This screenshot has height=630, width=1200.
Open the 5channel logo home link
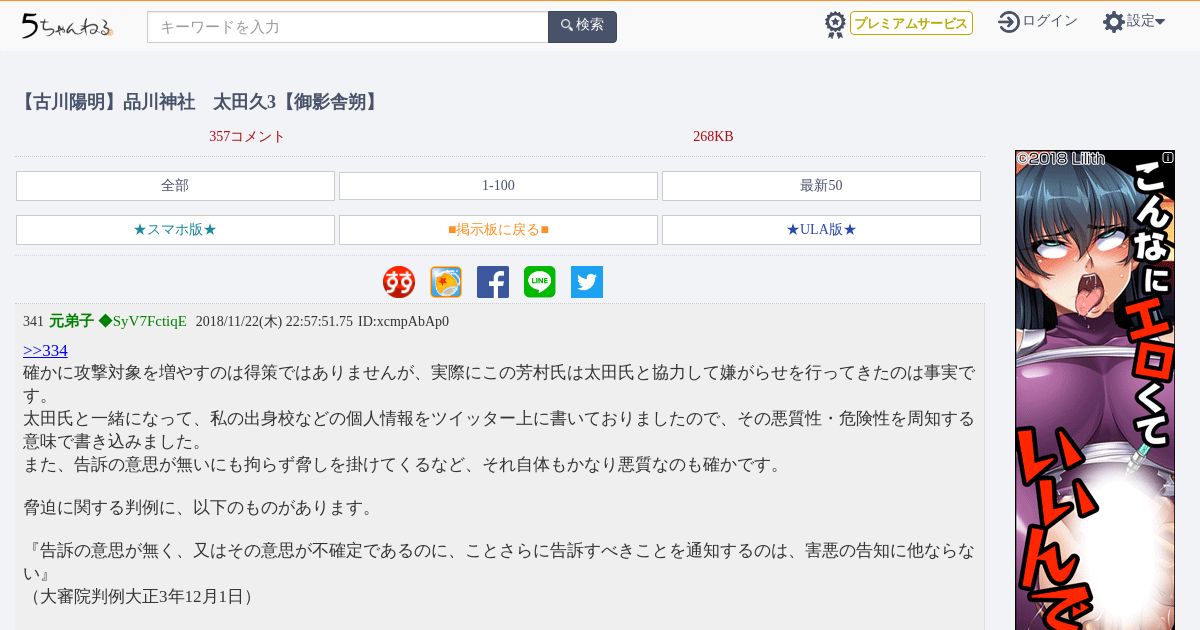[x=67, y=26]
